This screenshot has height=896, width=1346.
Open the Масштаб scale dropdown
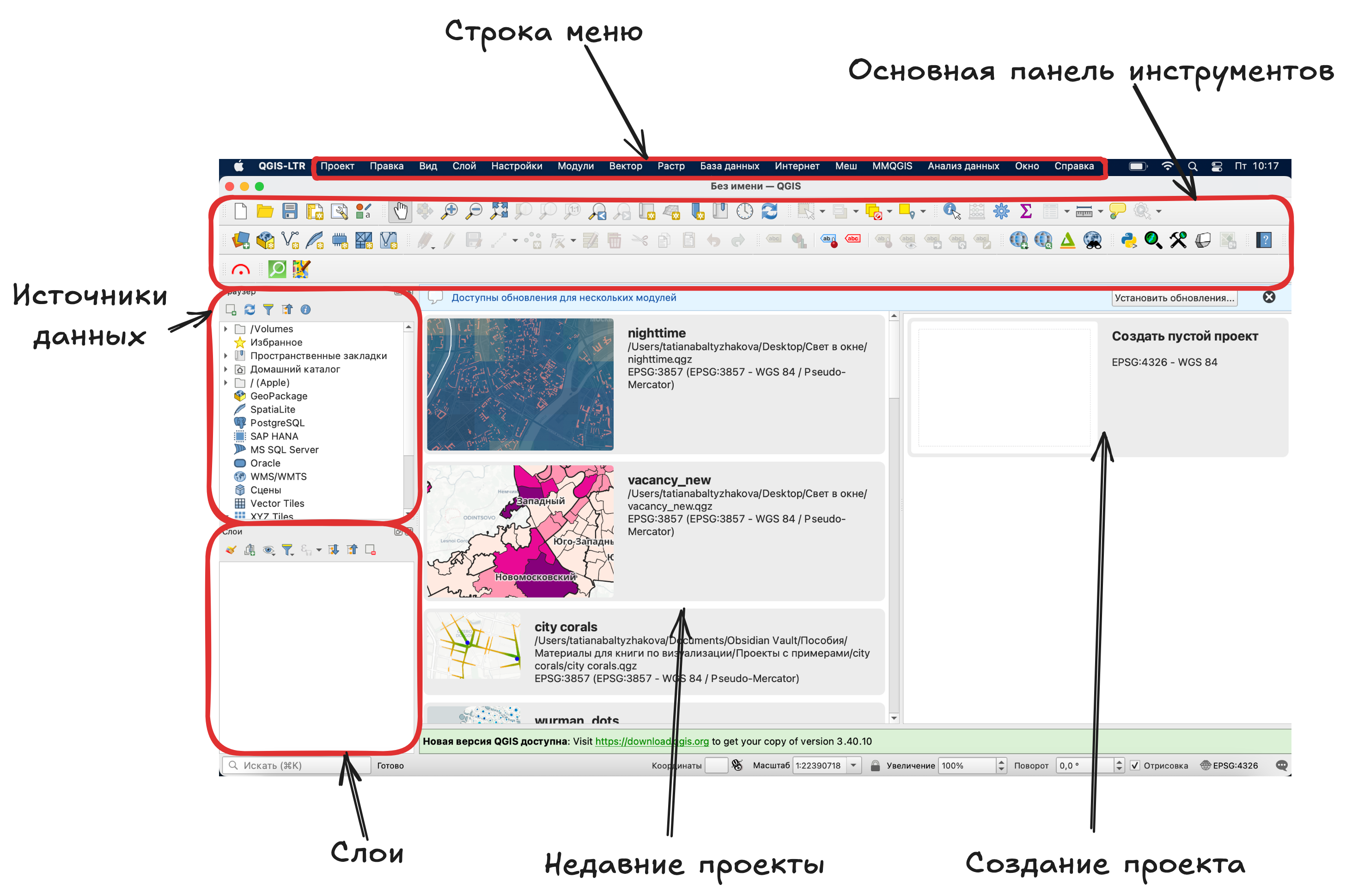click(x=853, y=766)
